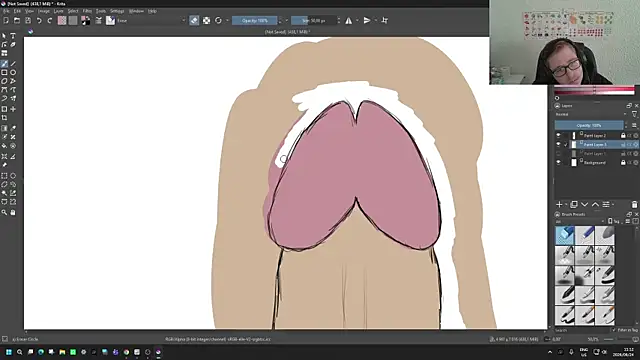Viewport: 640px width, 360px height.
Task: Select the Fill bucket tool
Action: point(4,146)
